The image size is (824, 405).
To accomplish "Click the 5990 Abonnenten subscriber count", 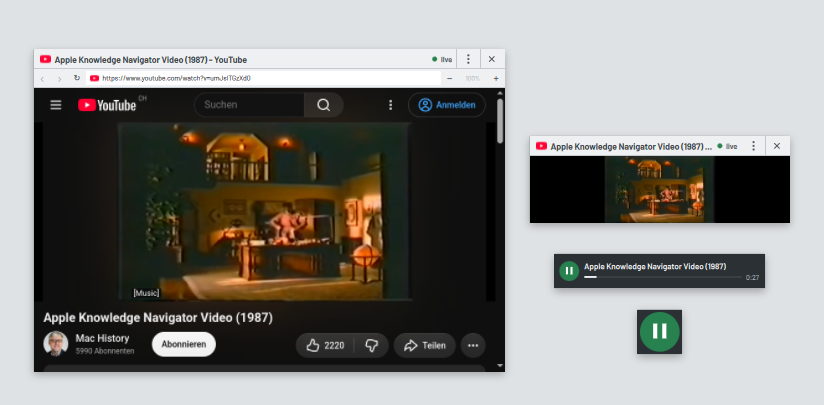I will [x=105, y=351].
